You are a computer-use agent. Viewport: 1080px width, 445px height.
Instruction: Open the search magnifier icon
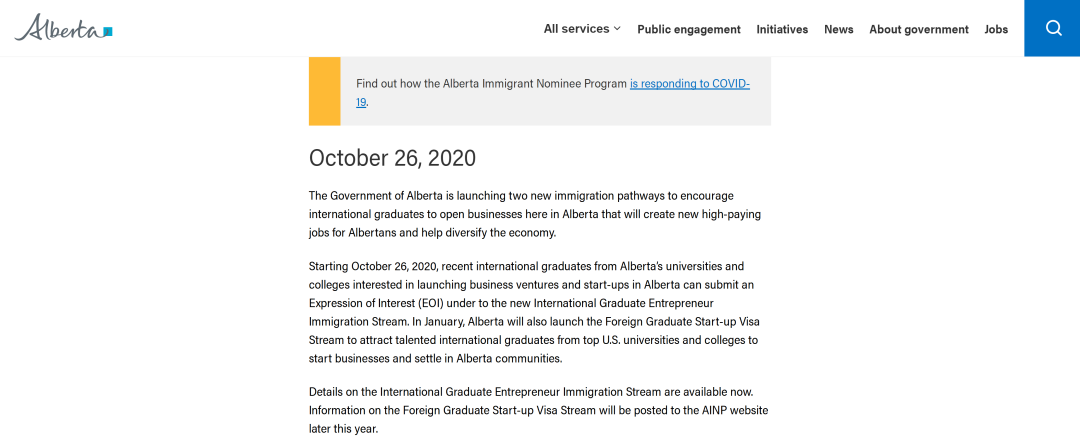1053,28
